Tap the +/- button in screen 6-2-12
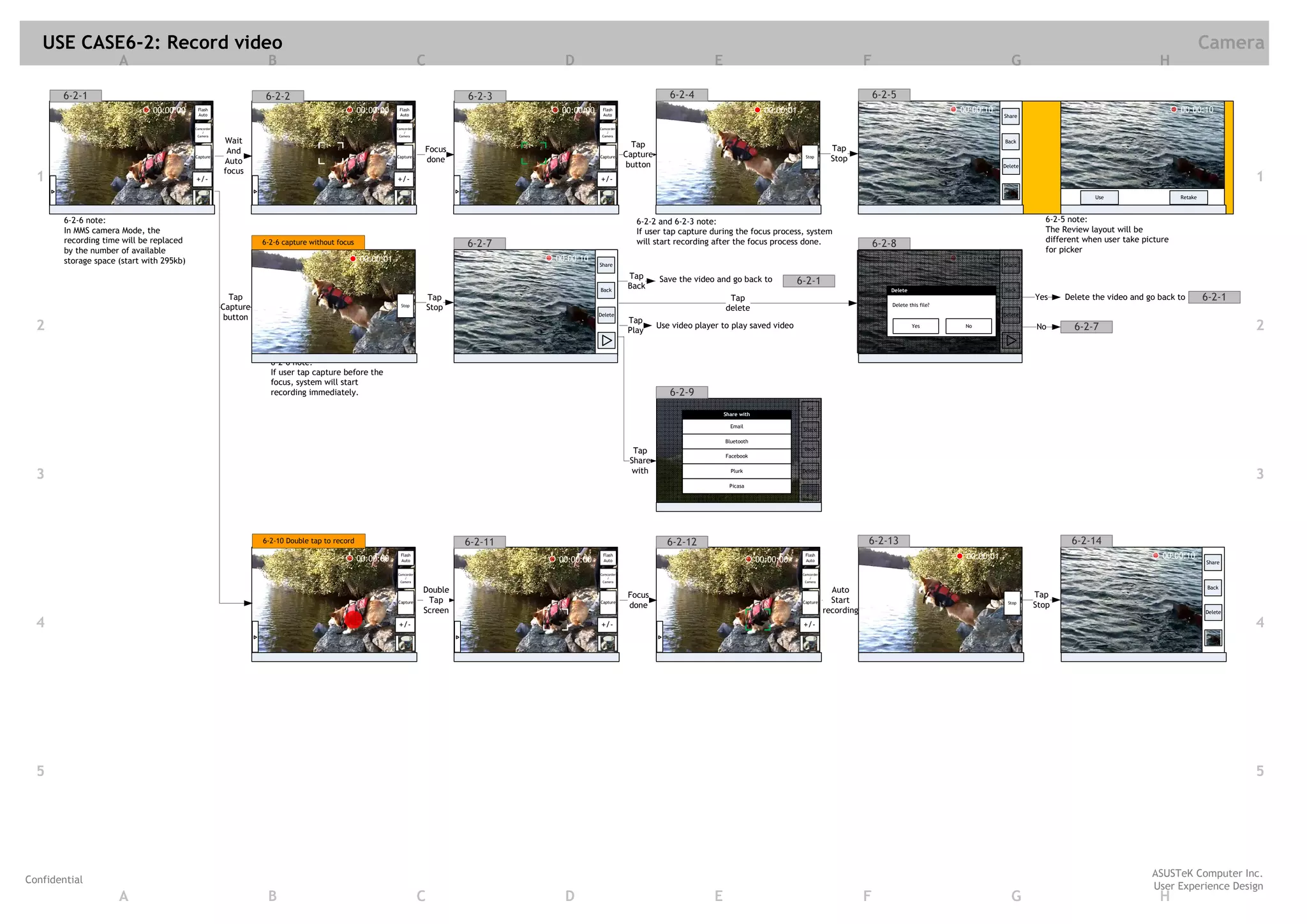 [810, 625]
